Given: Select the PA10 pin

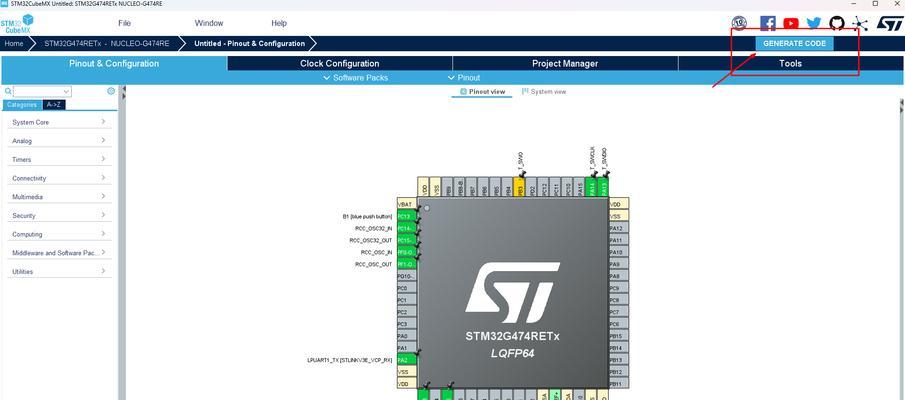Looking at the screenshot, I should coord(618,252).
